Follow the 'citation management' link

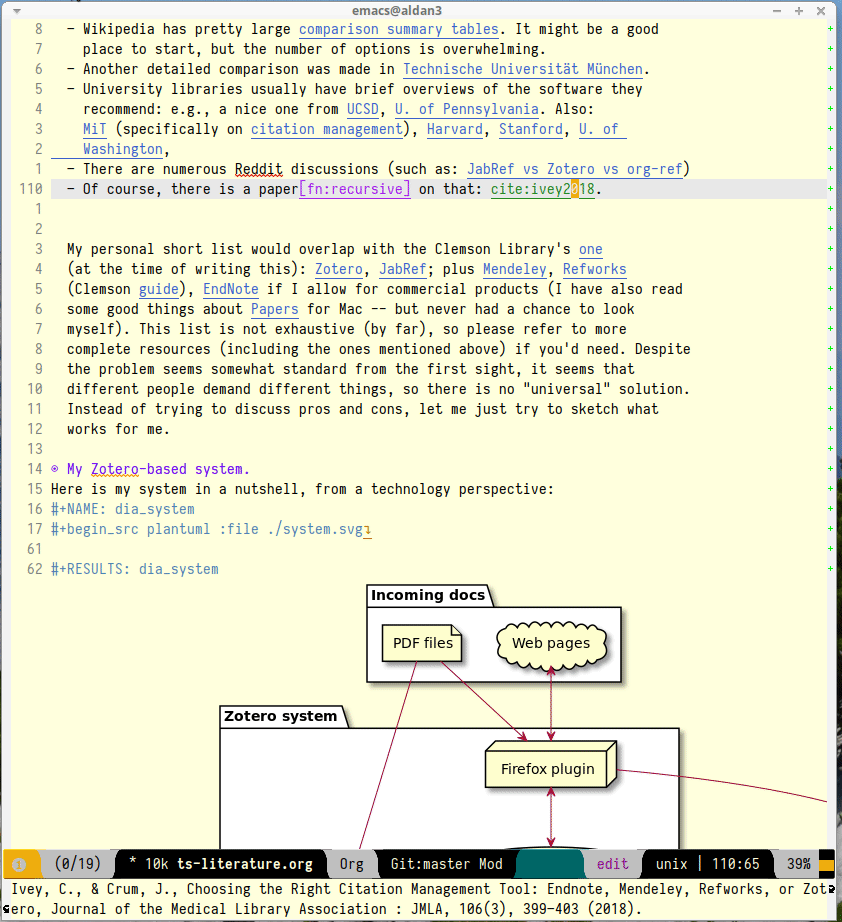pos(327,129)
